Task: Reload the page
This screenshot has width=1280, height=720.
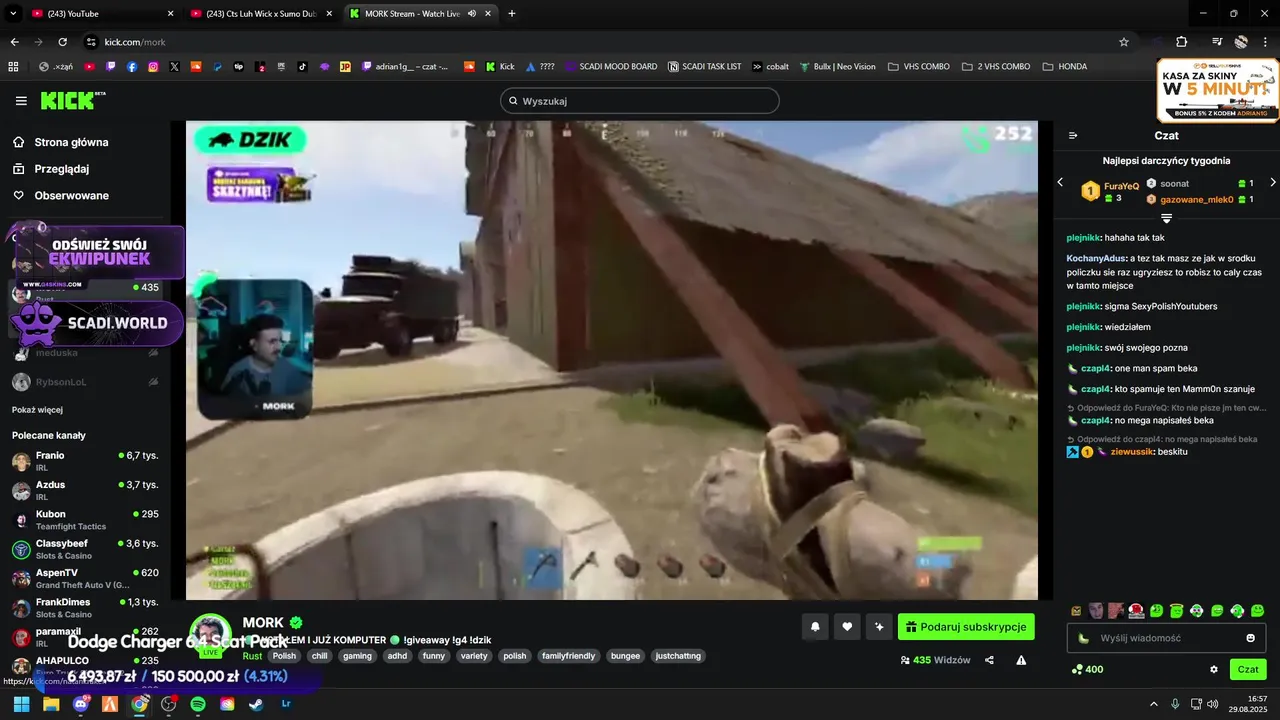Action: click(x=62, y=42)
